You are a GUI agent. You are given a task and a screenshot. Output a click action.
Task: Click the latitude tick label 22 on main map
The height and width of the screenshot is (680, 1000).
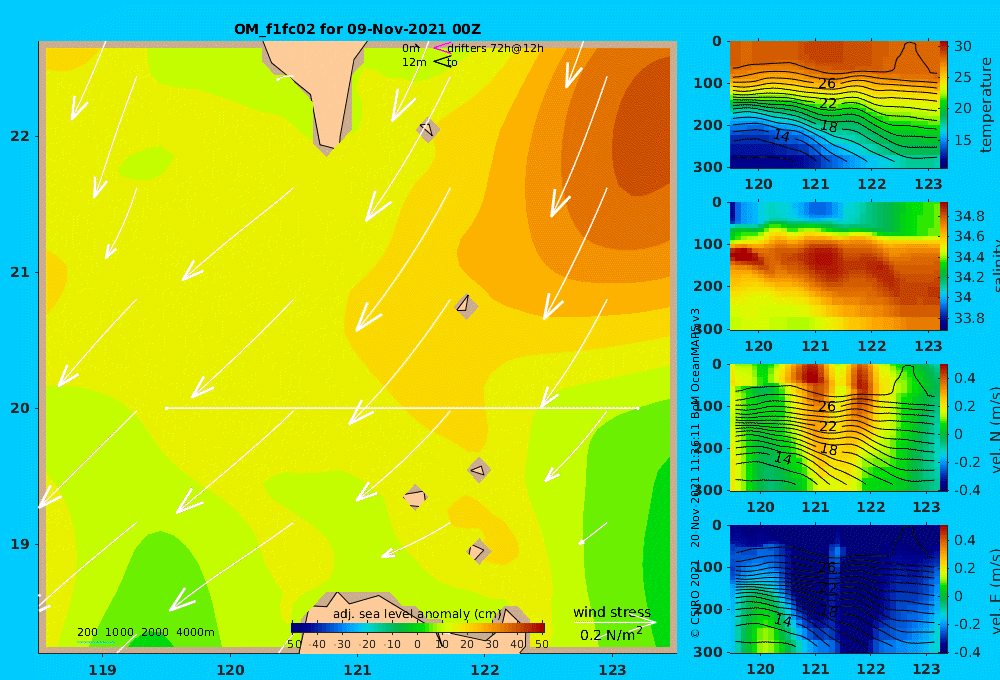(x=20, y=136)
